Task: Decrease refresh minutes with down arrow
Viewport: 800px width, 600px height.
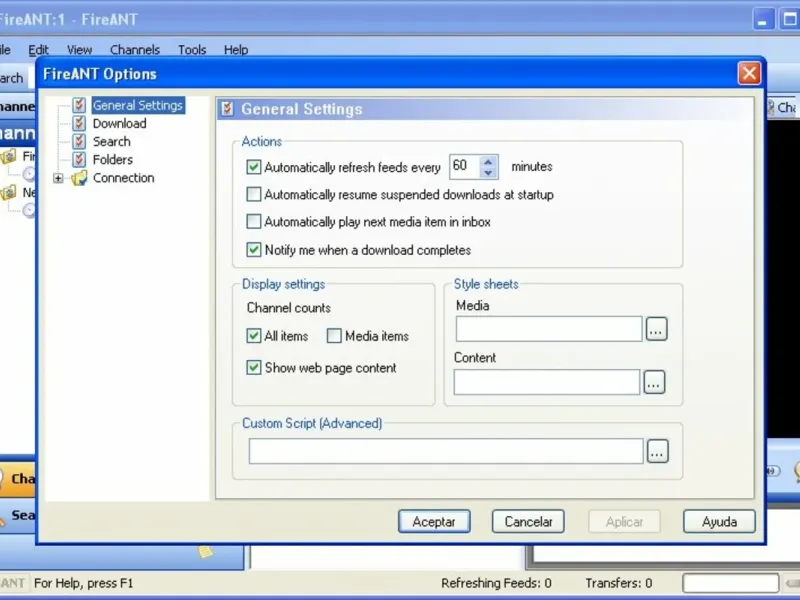Action: pos(488,173)
